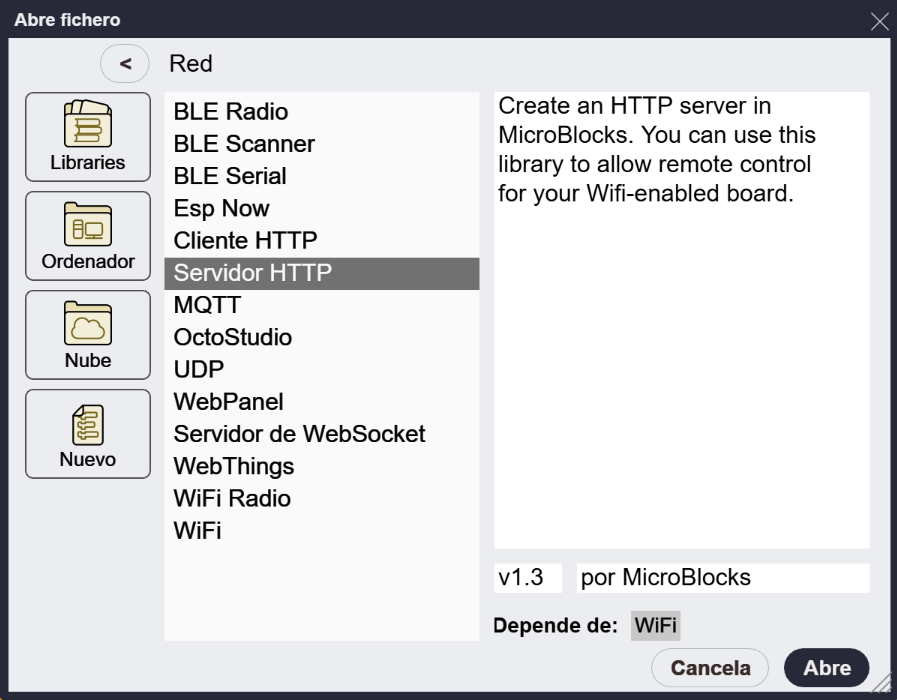
Task: Grab the dialog resize corner handle
Action: point(881,683)
